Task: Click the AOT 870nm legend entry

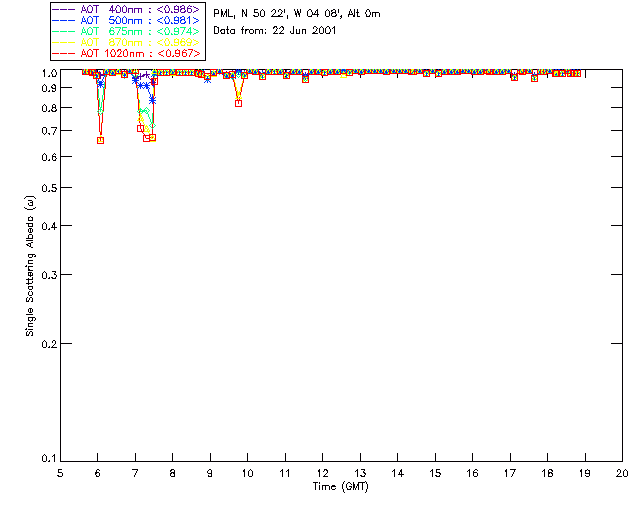Action: click(x=126, y=42)
